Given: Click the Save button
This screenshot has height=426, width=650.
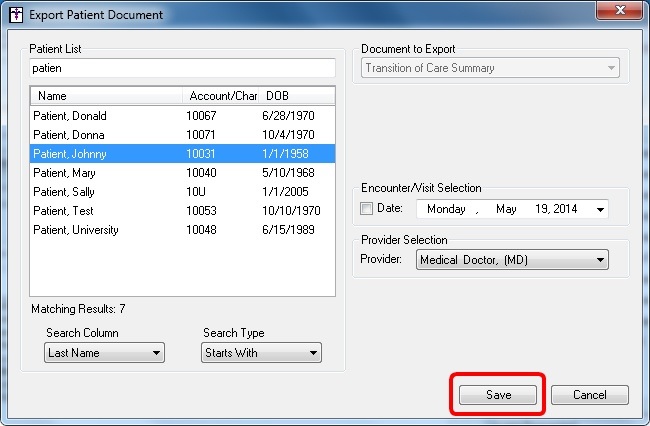Looking at the screenshot, I should [498, 395].
